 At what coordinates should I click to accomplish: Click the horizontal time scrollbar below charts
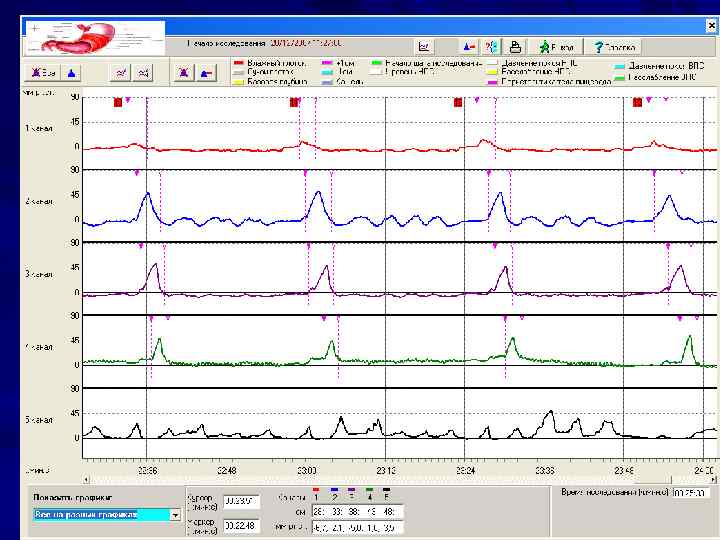(x=400, y=481)
